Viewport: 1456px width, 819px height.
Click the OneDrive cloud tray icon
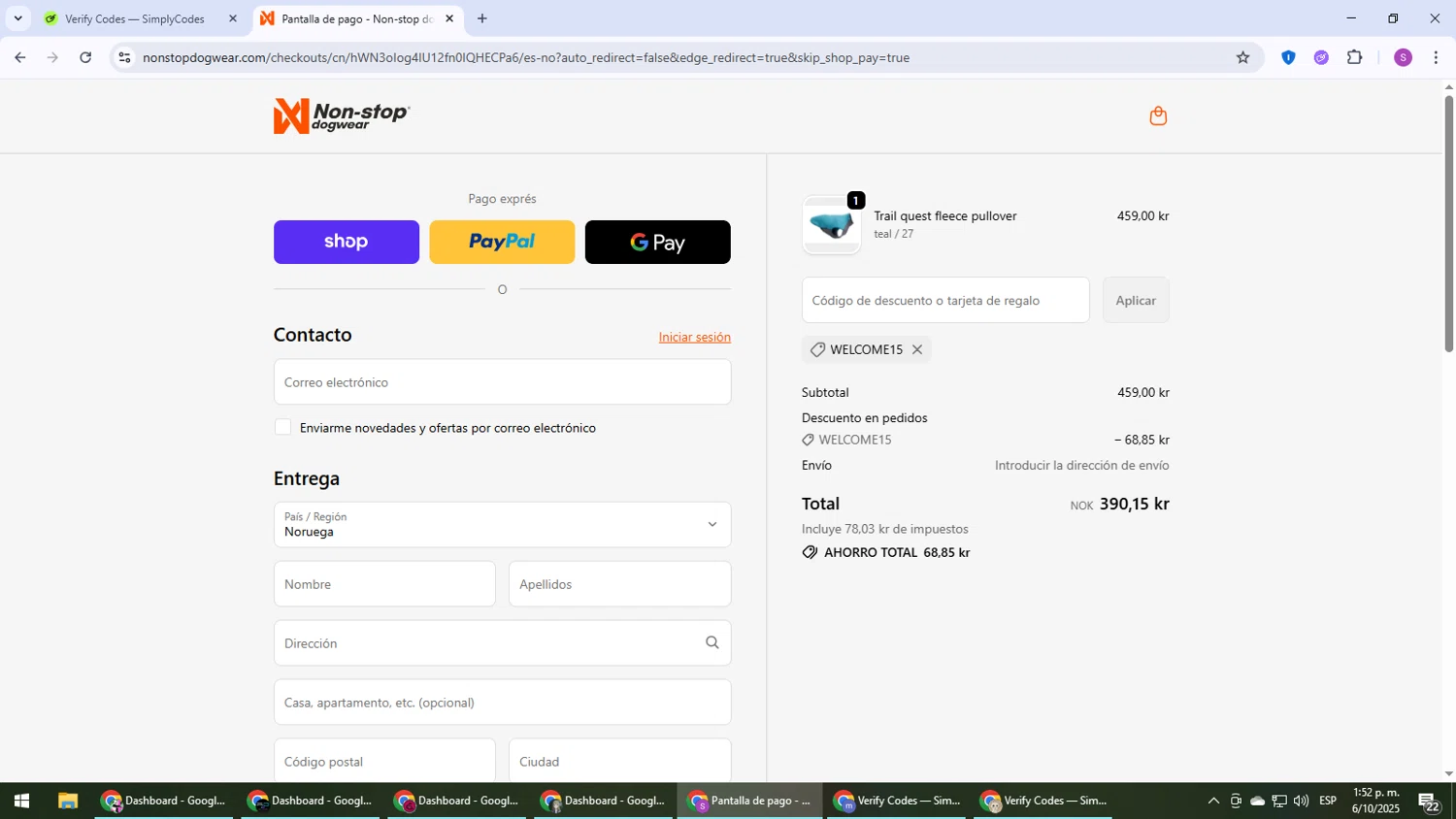pos(1257,801)
